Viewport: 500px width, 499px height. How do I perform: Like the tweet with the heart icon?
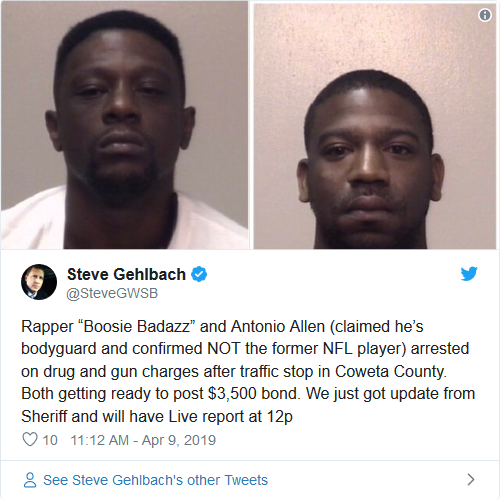point(30,439)
